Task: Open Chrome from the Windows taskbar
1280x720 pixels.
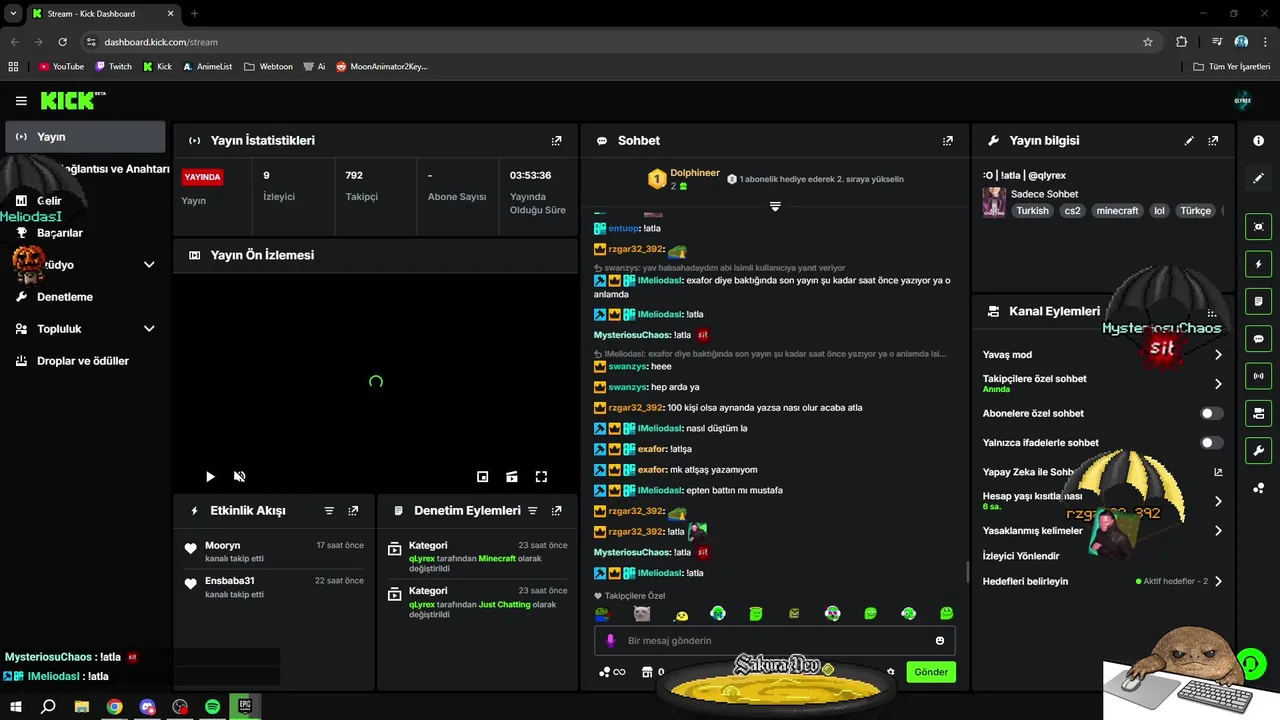Action: [115, 706]
